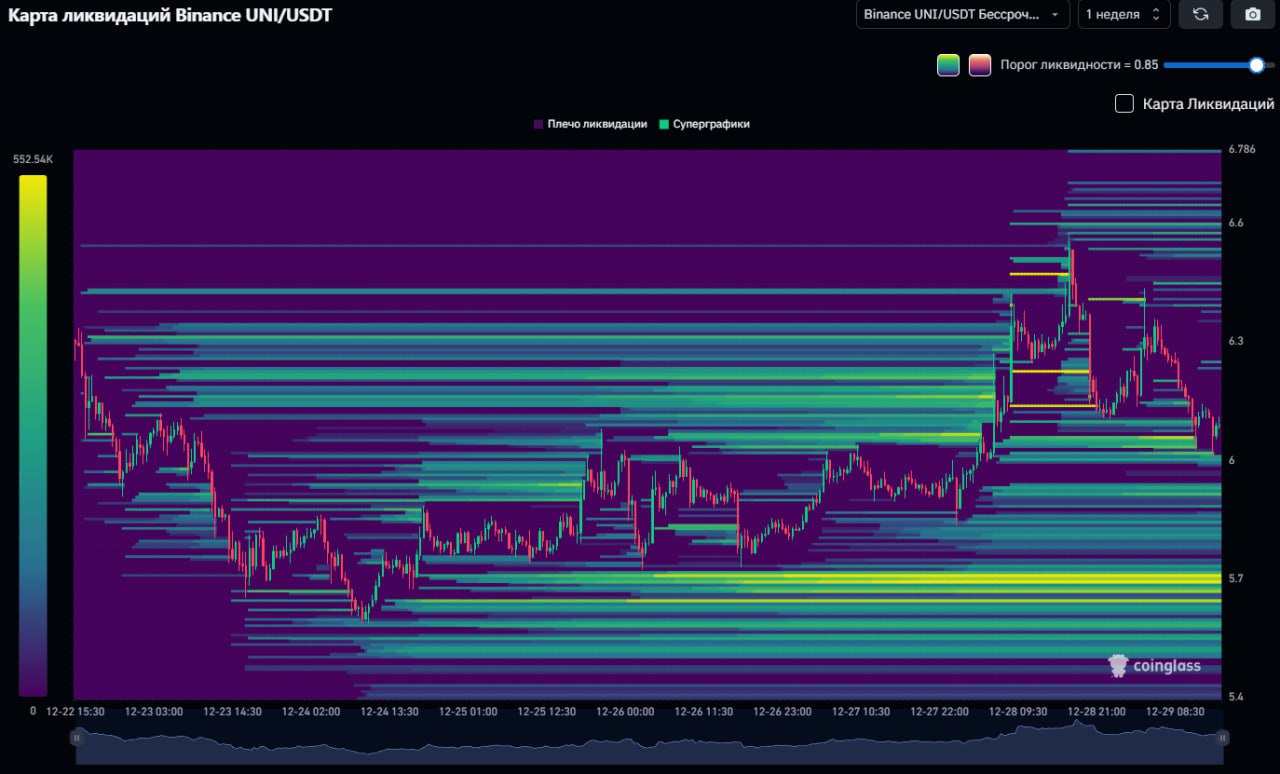
Task: Select the pink-purple gradient color scheme
Action: click(979, 65)
